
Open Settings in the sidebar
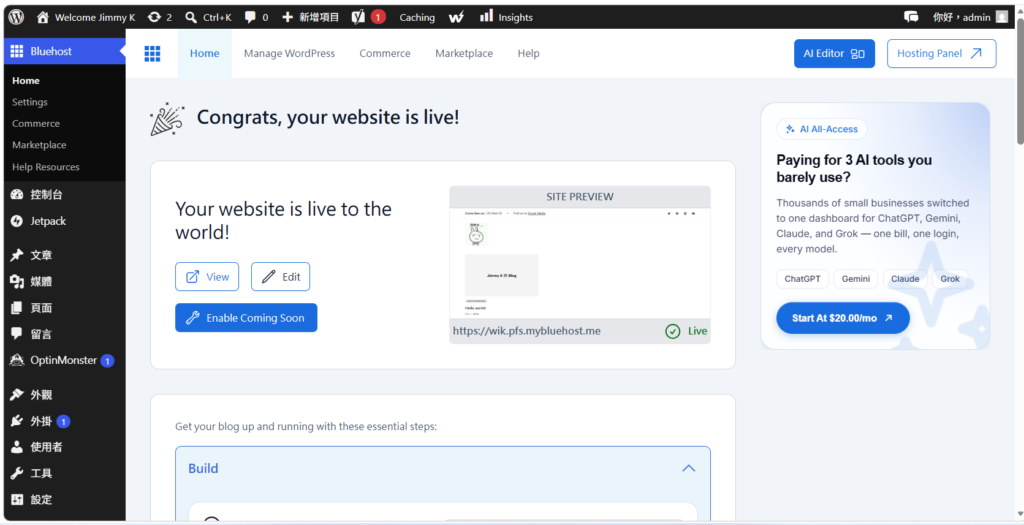point(30,102)
